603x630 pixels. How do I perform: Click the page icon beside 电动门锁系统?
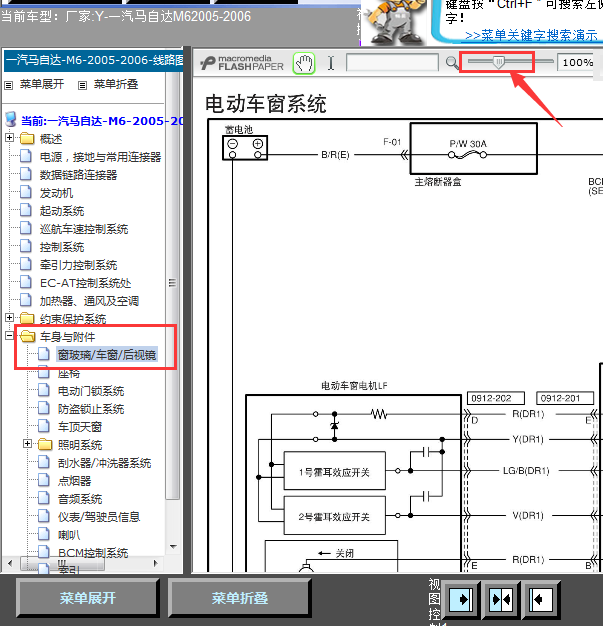(43, 390)
